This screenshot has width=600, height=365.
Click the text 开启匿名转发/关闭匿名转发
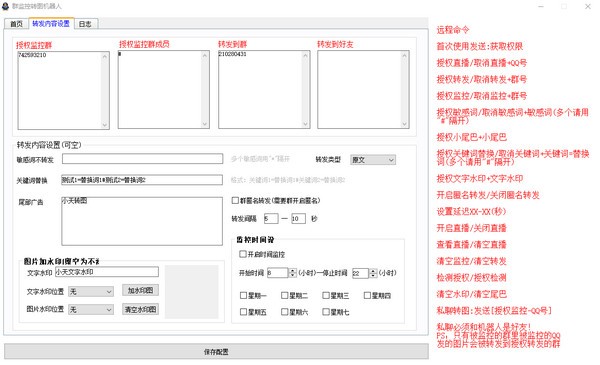tap(488, 195)
